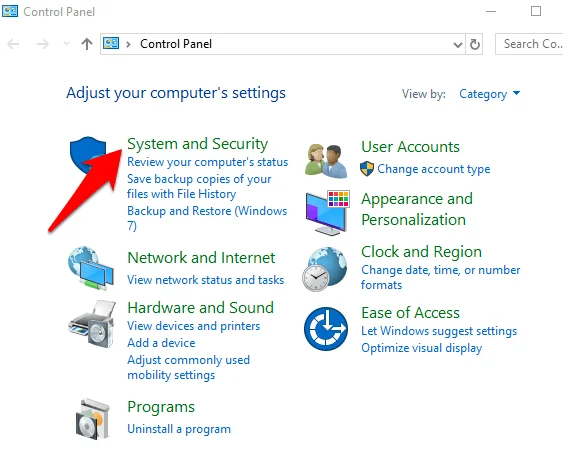Viewport: 563px width, 456px height.
Task: Open the Hardware and Sound printer icon
Action: tap(92, 324)
